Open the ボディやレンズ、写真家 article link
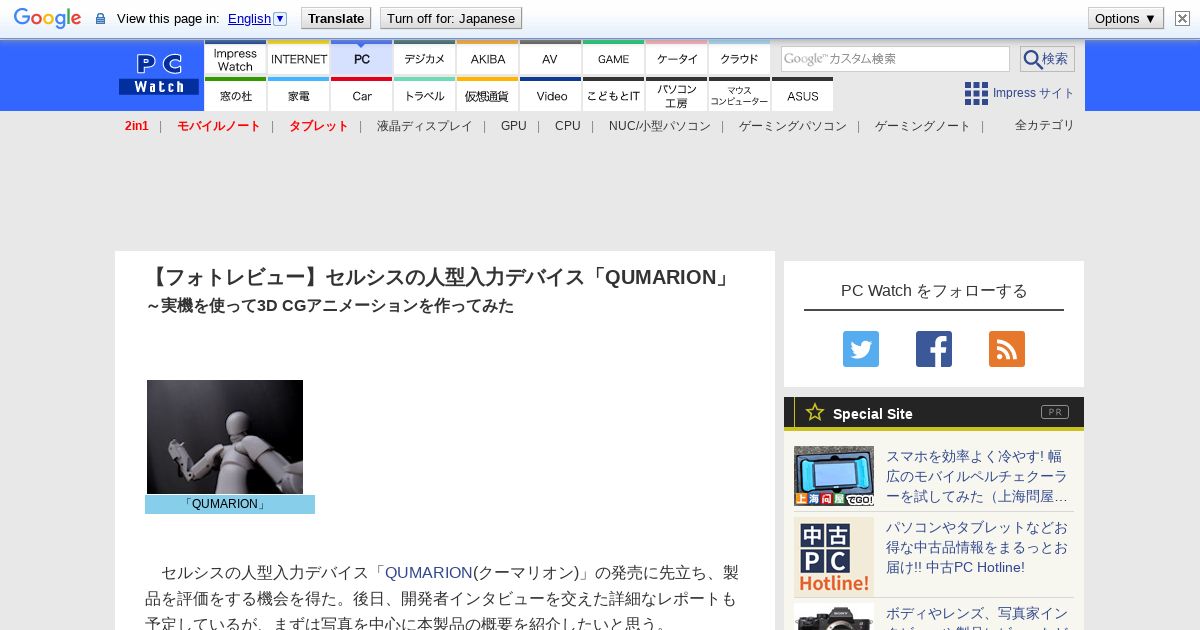The image size is (1200, 630). (x=977, y=617)
